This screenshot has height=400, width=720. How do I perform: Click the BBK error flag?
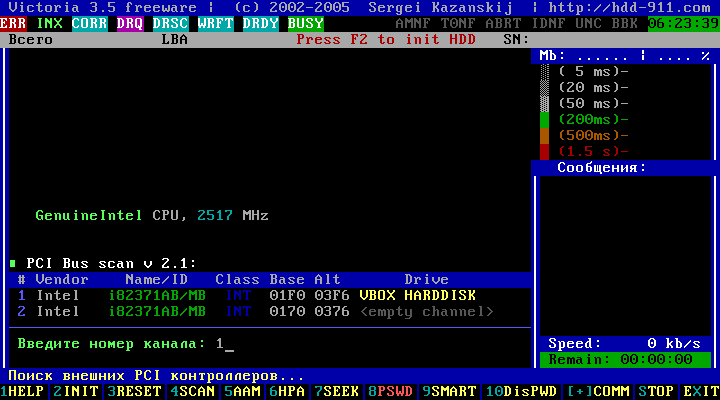coord(624,23)
